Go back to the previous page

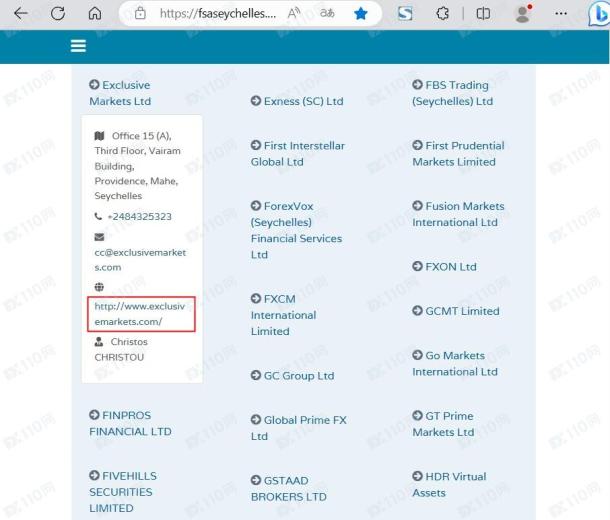[21, 14]
